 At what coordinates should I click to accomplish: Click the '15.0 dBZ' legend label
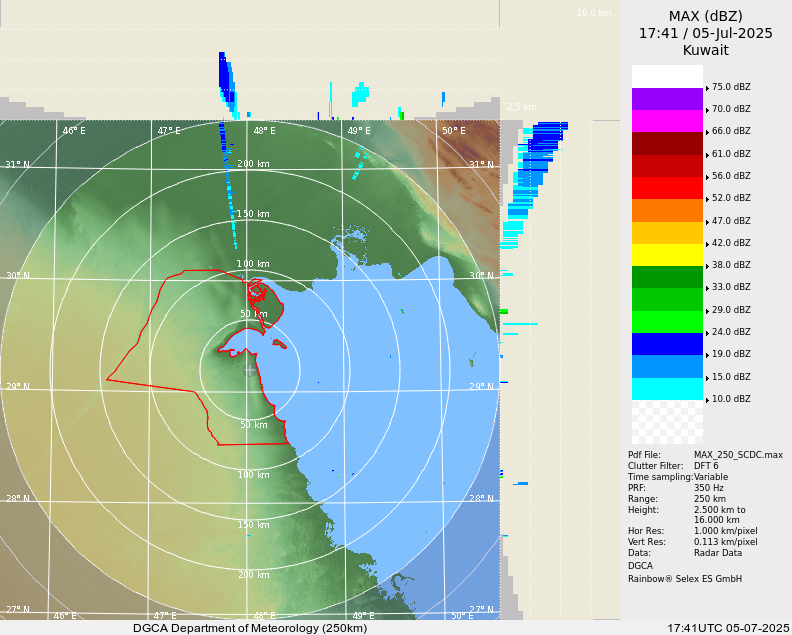[x=731, y=377]
